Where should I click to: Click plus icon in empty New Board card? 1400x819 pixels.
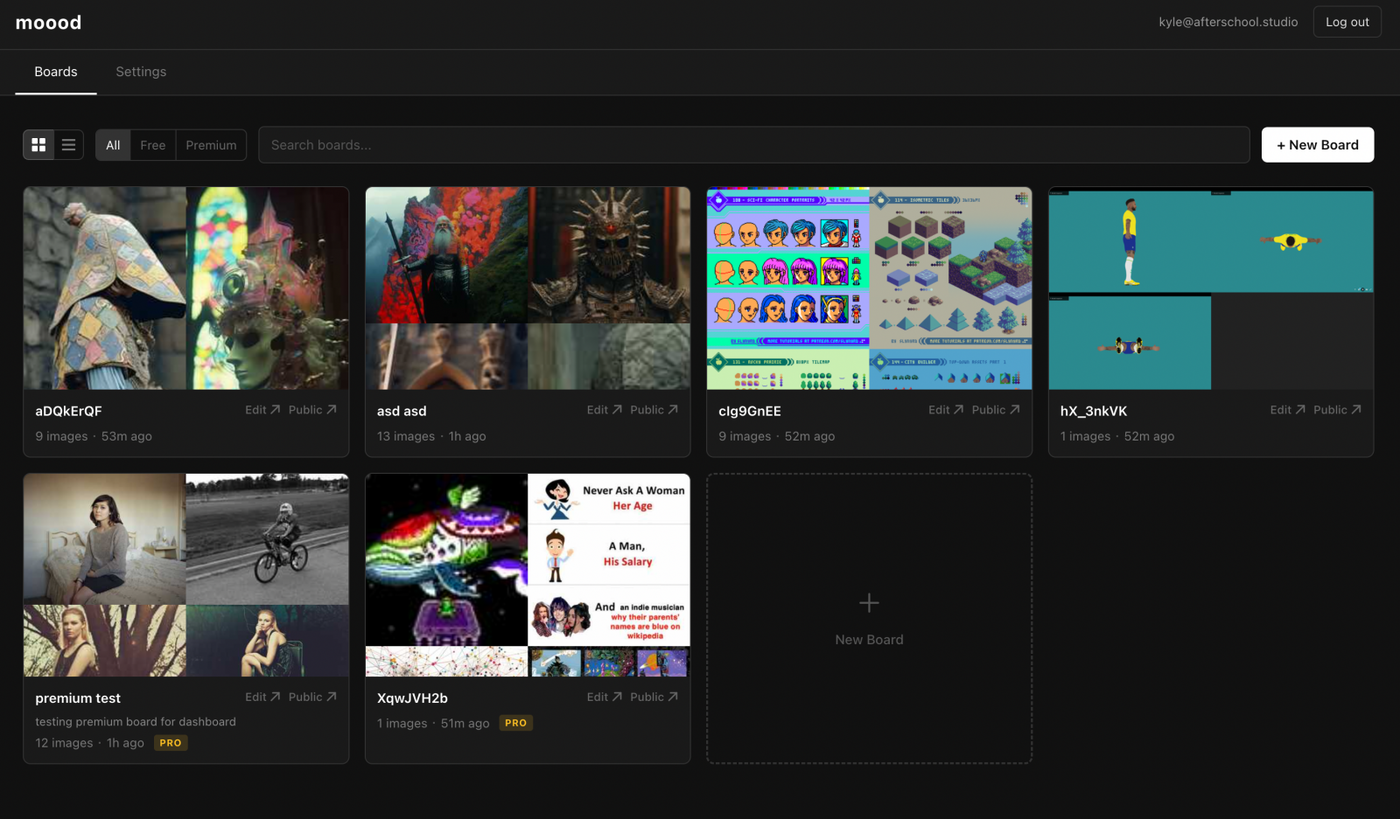tap(868, 603)
